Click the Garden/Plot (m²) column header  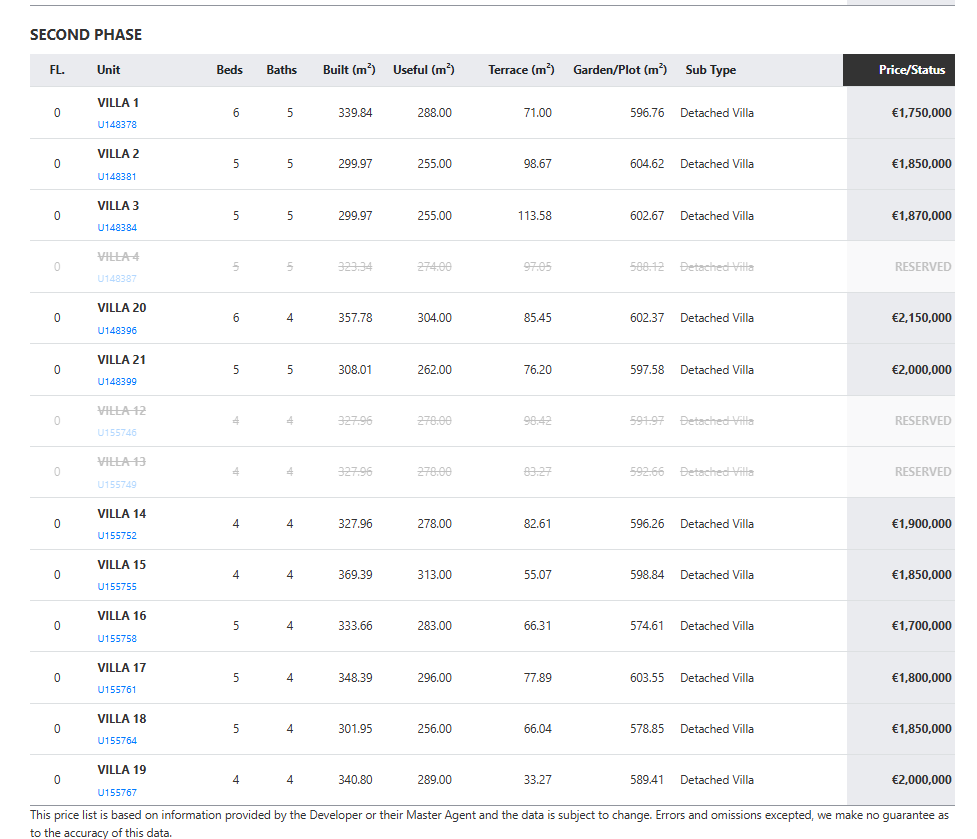click(619, 70)
